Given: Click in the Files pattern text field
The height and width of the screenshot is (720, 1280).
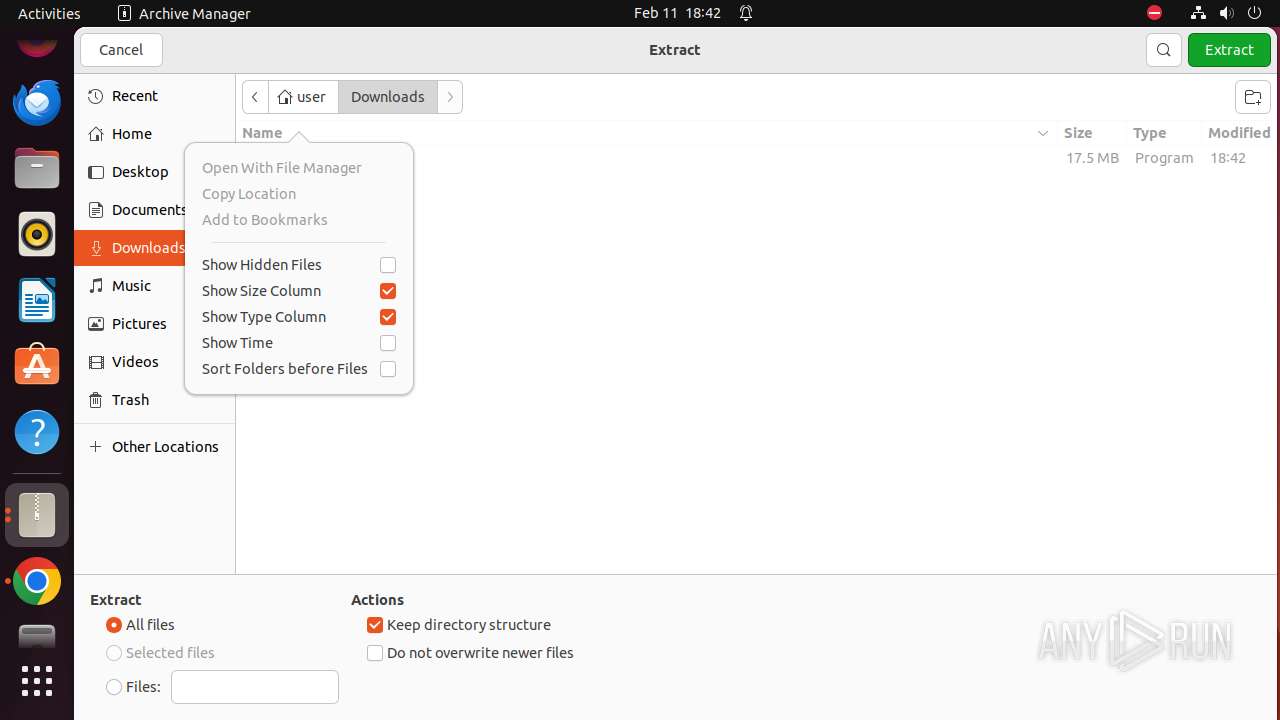Looking at the screenshot, I should (x=255, y=687).
